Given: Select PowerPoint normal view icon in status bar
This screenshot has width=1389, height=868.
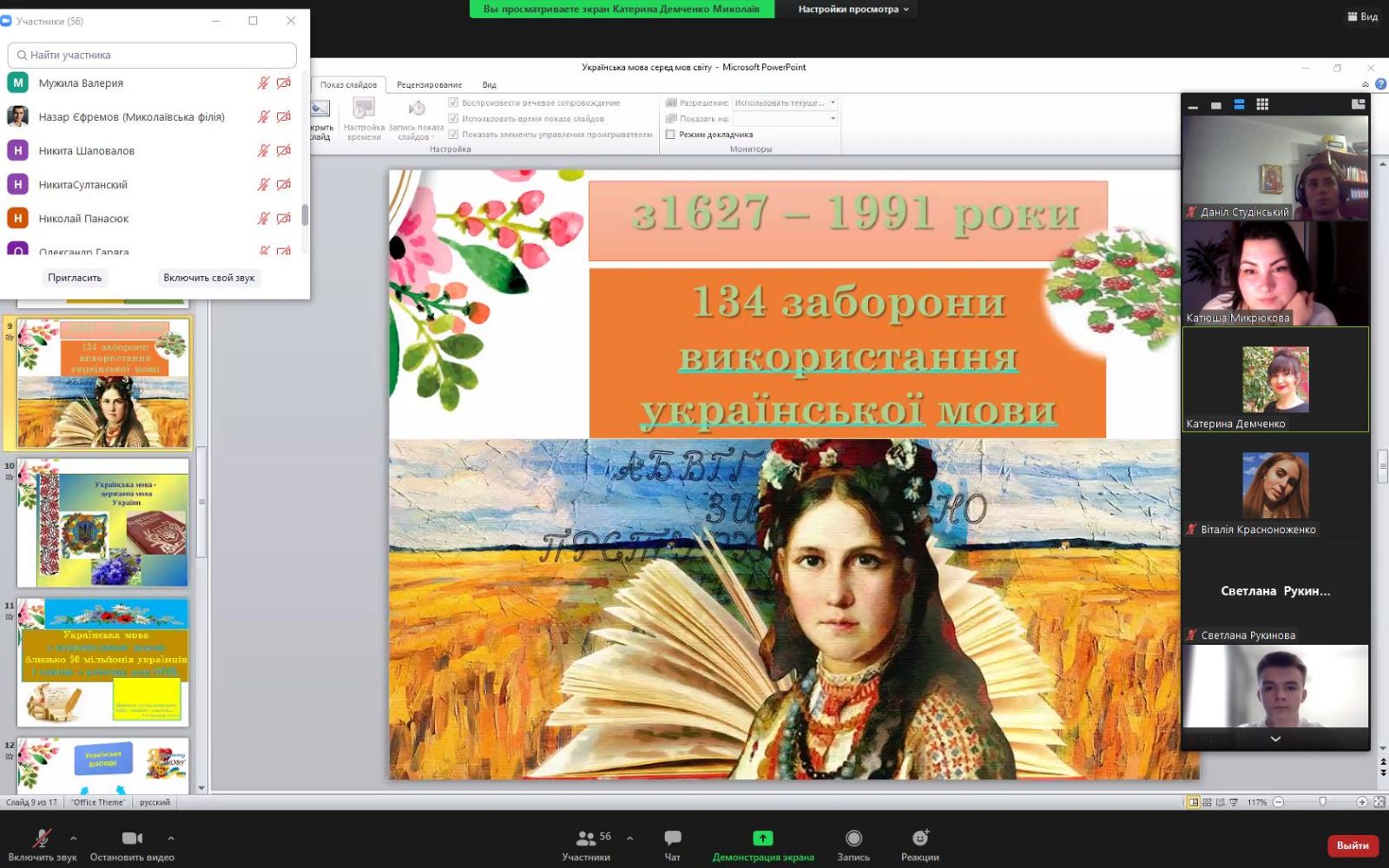Looking at the screenshot, I should point(1193,802).
